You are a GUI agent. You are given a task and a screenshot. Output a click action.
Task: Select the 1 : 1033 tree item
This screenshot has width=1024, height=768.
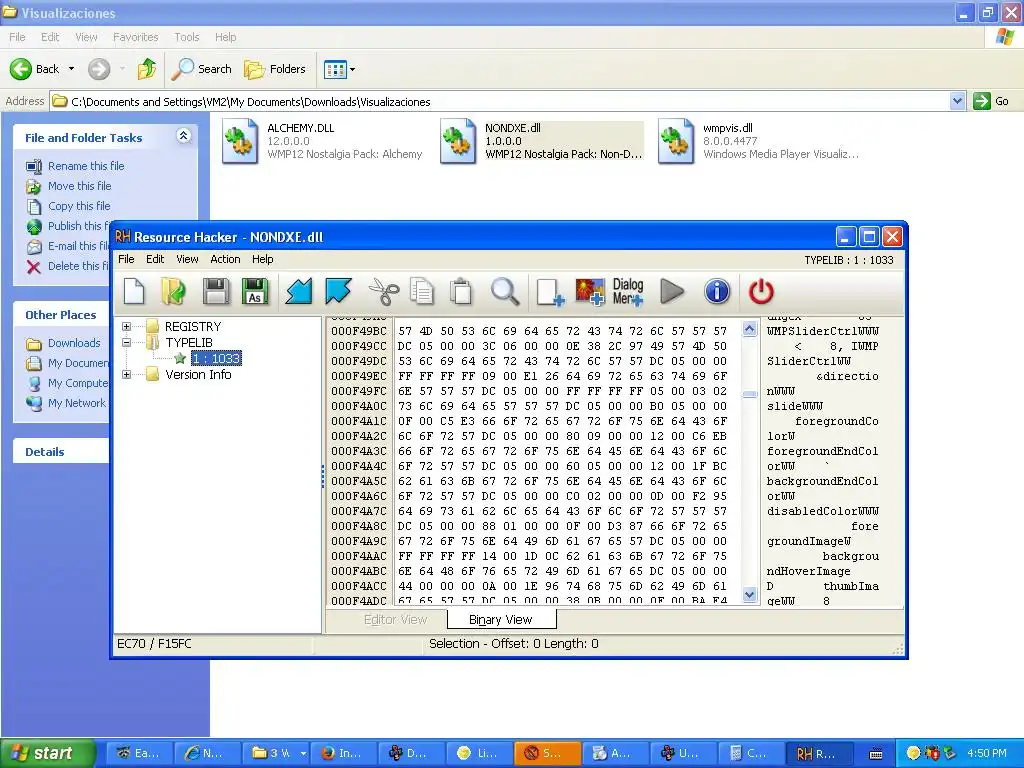click(x=216, y=358)
